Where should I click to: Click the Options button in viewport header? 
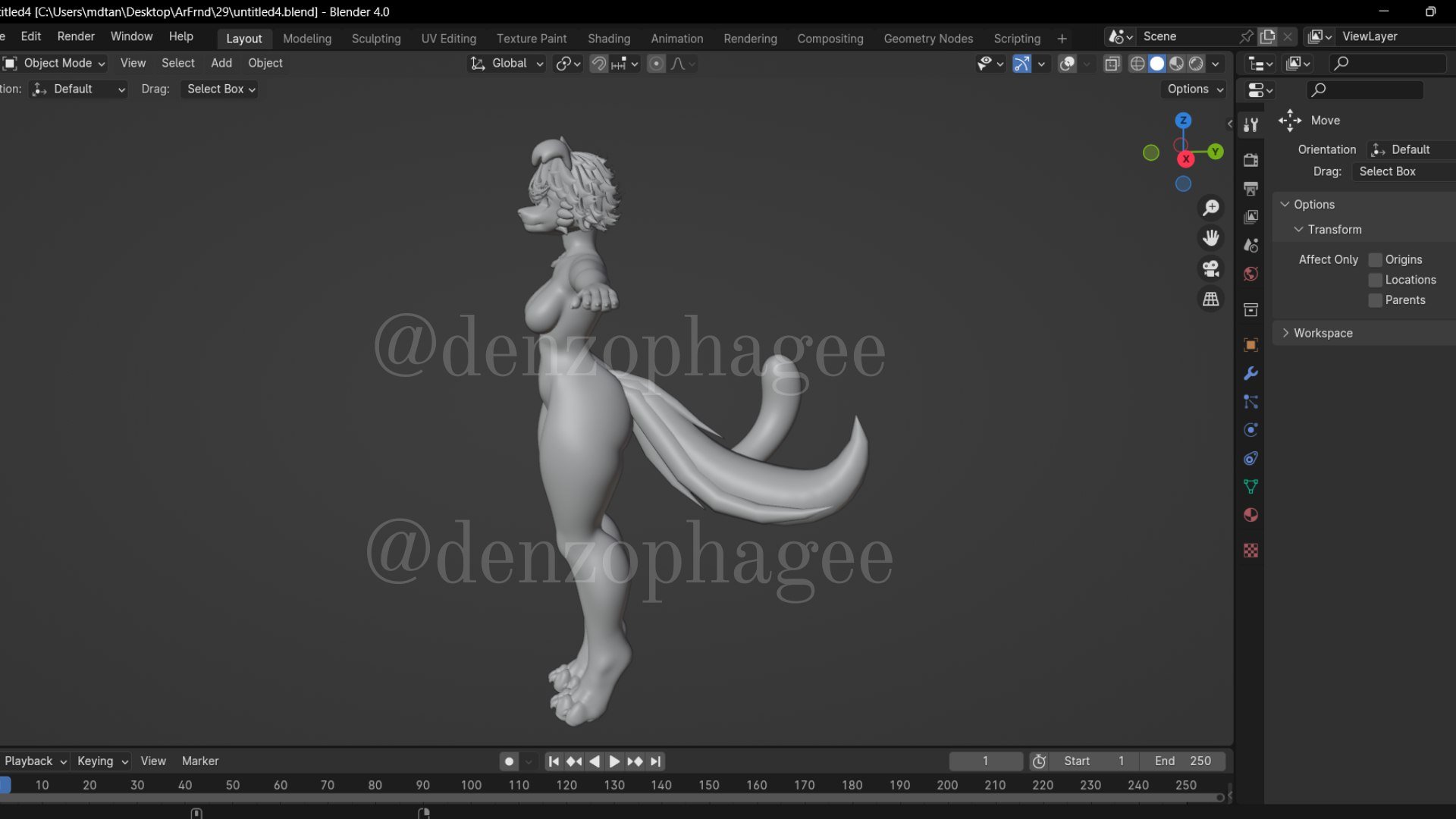coord(1194,89)
